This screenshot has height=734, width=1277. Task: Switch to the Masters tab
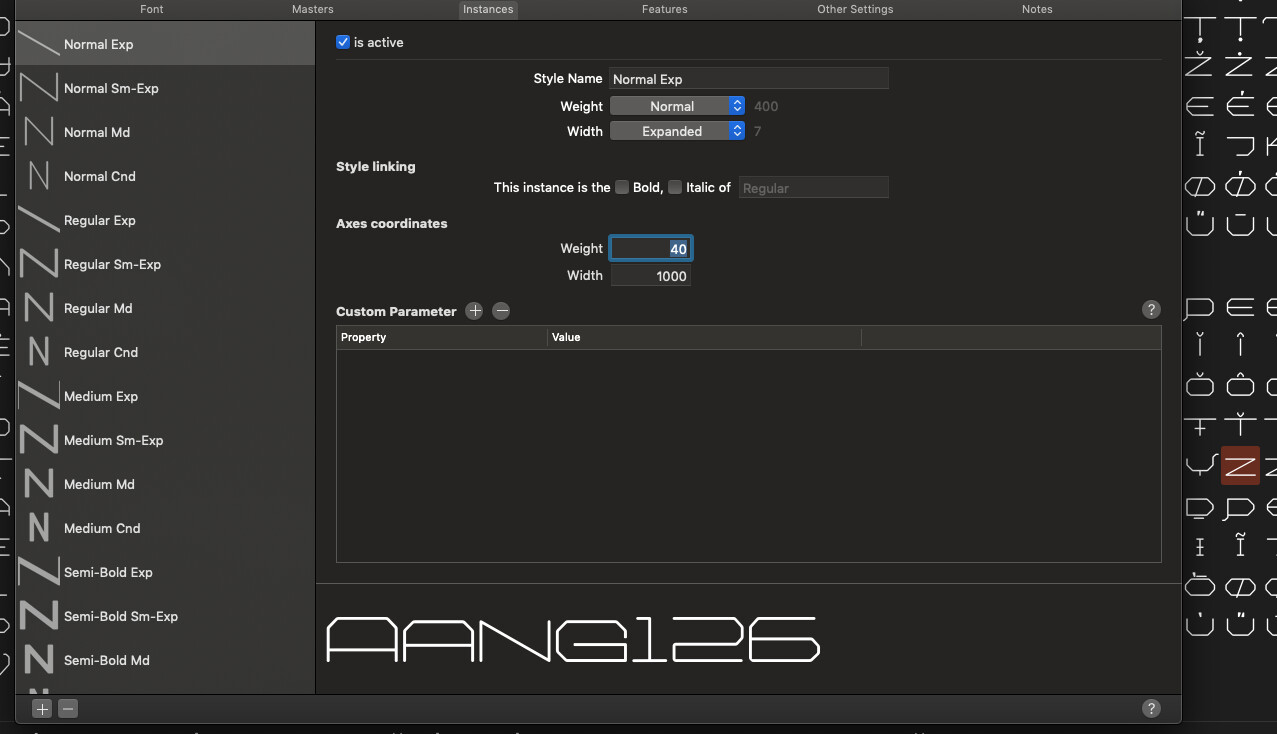[x=312, y=9]
